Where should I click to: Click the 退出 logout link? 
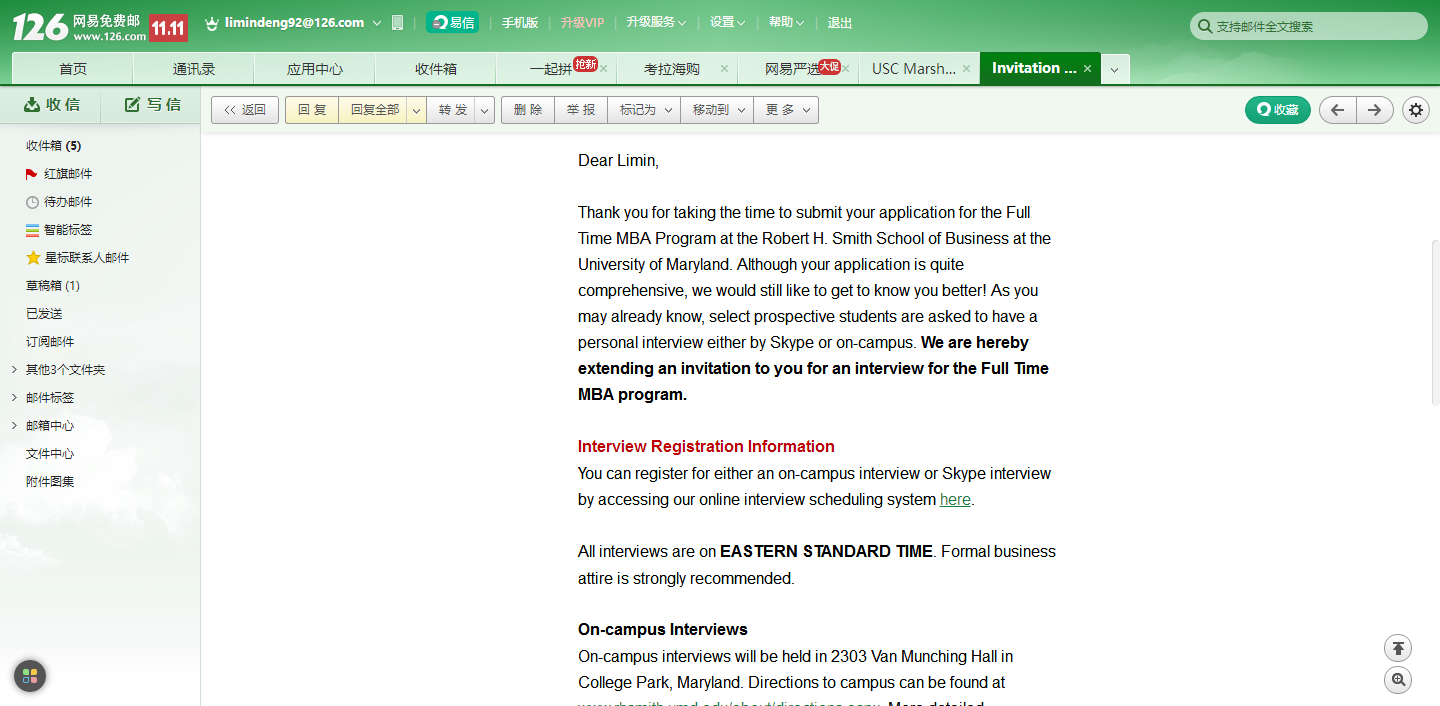[x=840, y=22]
